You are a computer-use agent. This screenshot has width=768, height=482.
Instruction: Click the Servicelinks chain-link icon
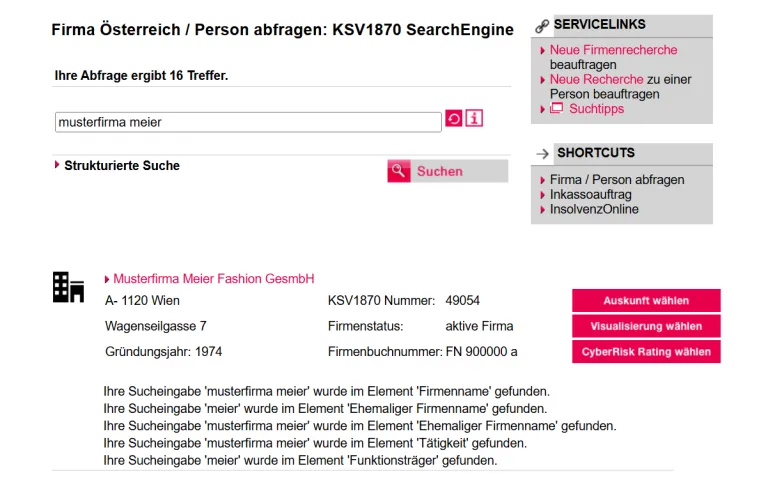pos(543,26)
